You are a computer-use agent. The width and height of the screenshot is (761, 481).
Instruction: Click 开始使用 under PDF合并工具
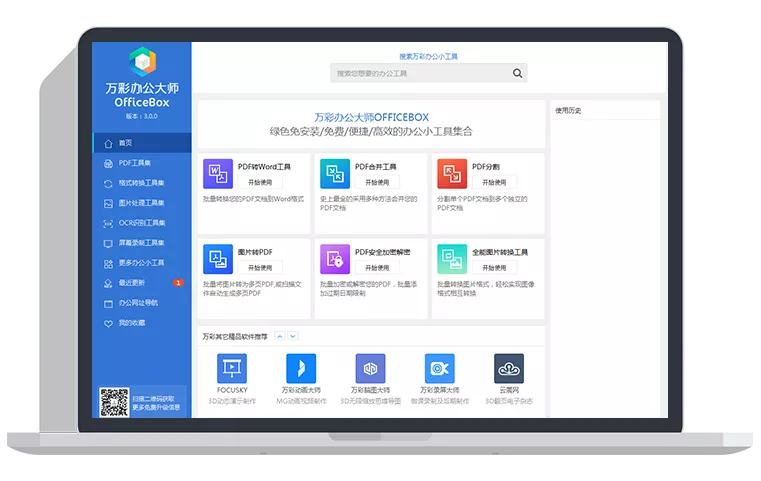(x=377, y=182)
